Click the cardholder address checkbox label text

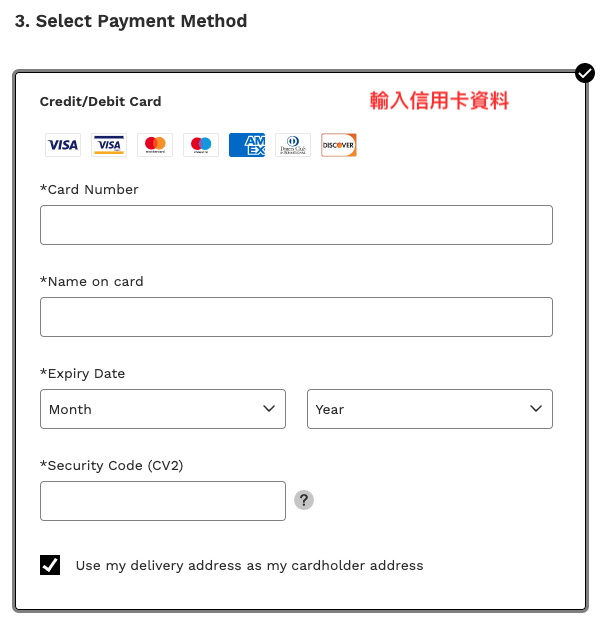pos(249,565)
